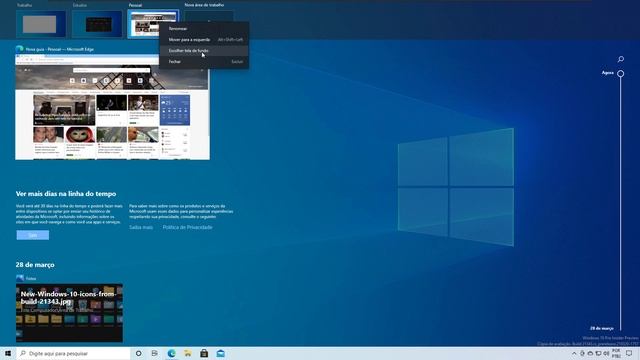
Task: Click Fechar in the desktop context menu
Action: (204, 62)
